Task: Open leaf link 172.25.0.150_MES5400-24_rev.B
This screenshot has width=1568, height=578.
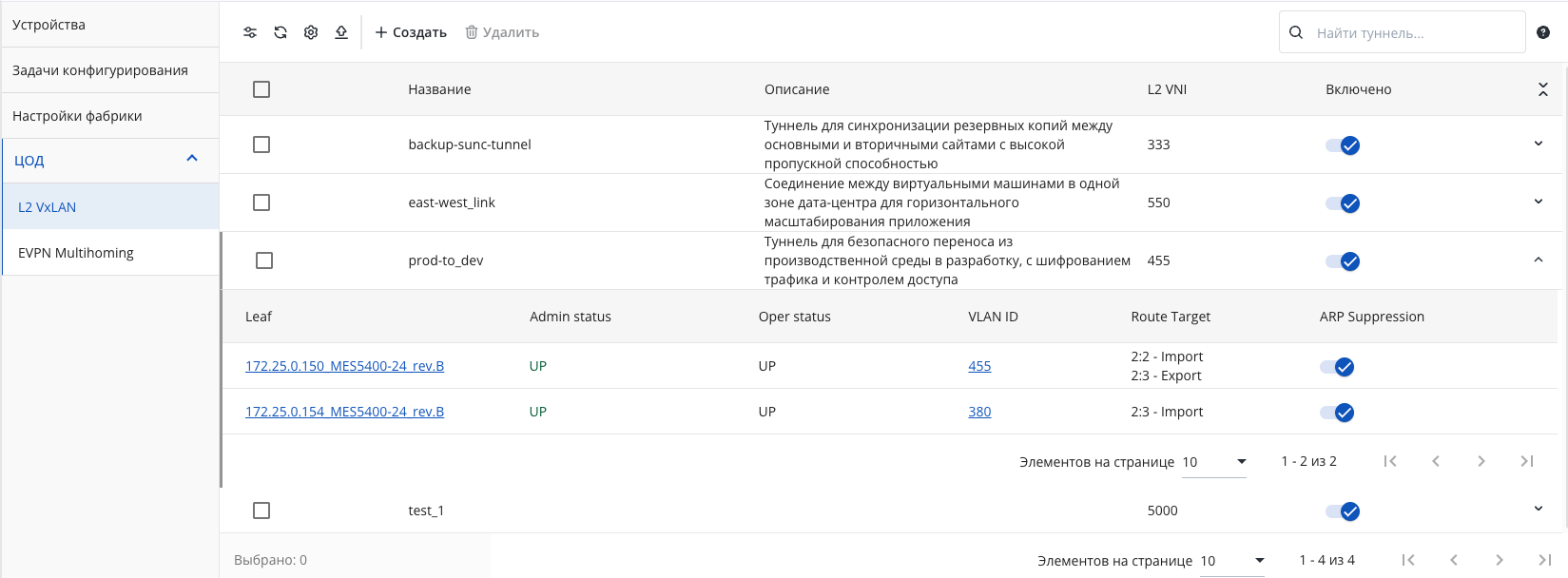Action: coord(344,366)
